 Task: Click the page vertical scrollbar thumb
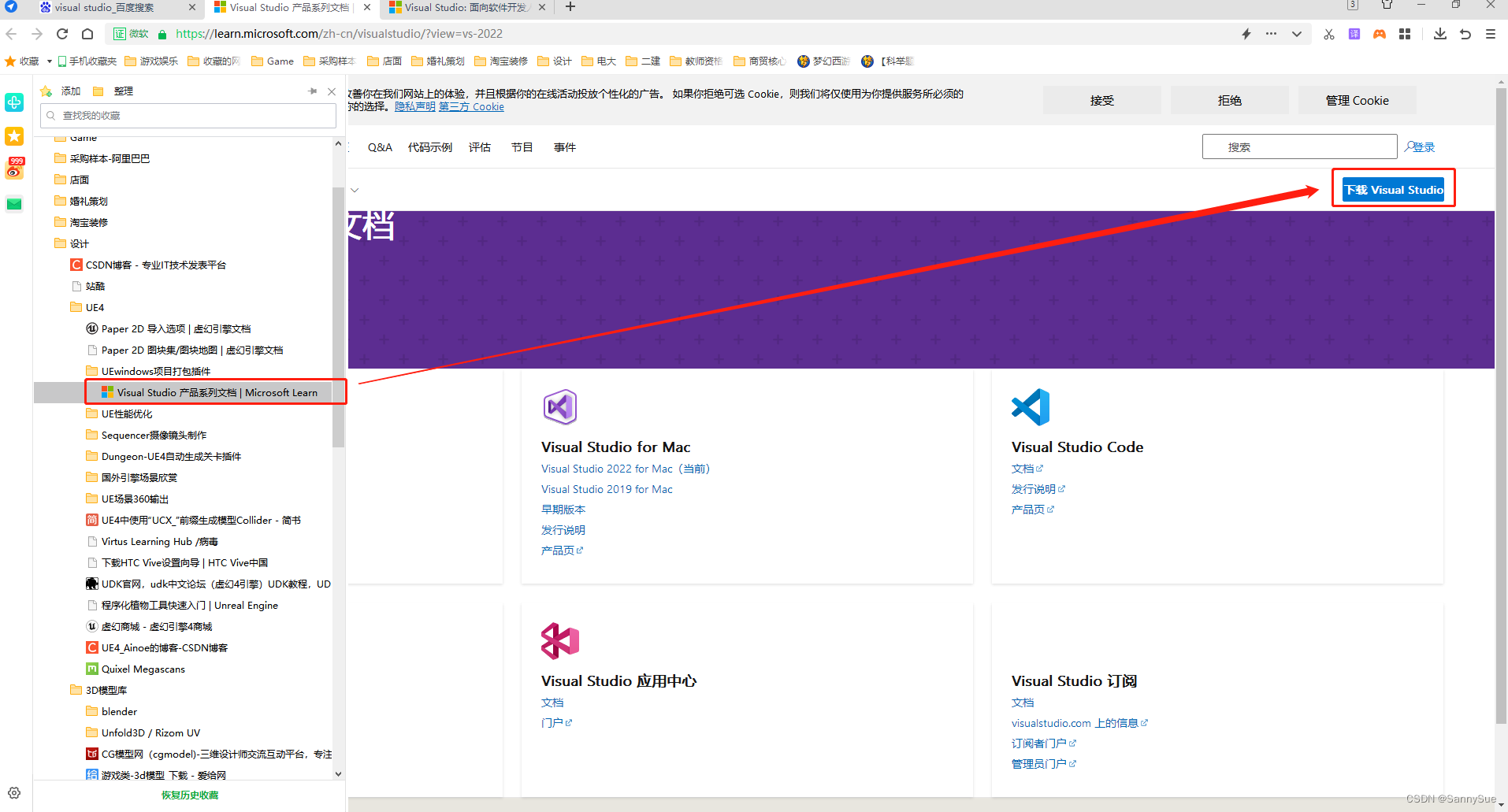1501,406
